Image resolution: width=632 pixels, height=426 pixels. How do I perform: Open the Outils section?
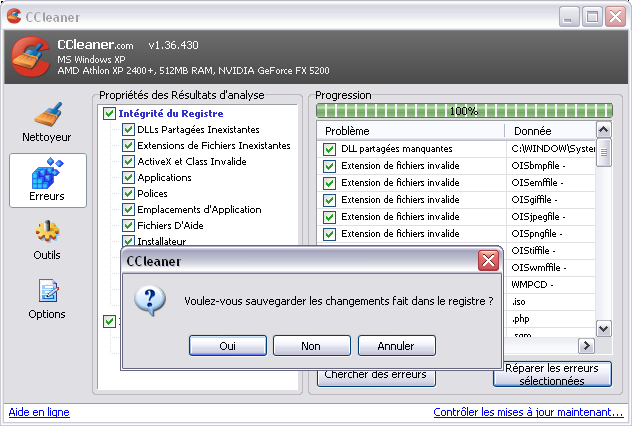pos(47,241)
